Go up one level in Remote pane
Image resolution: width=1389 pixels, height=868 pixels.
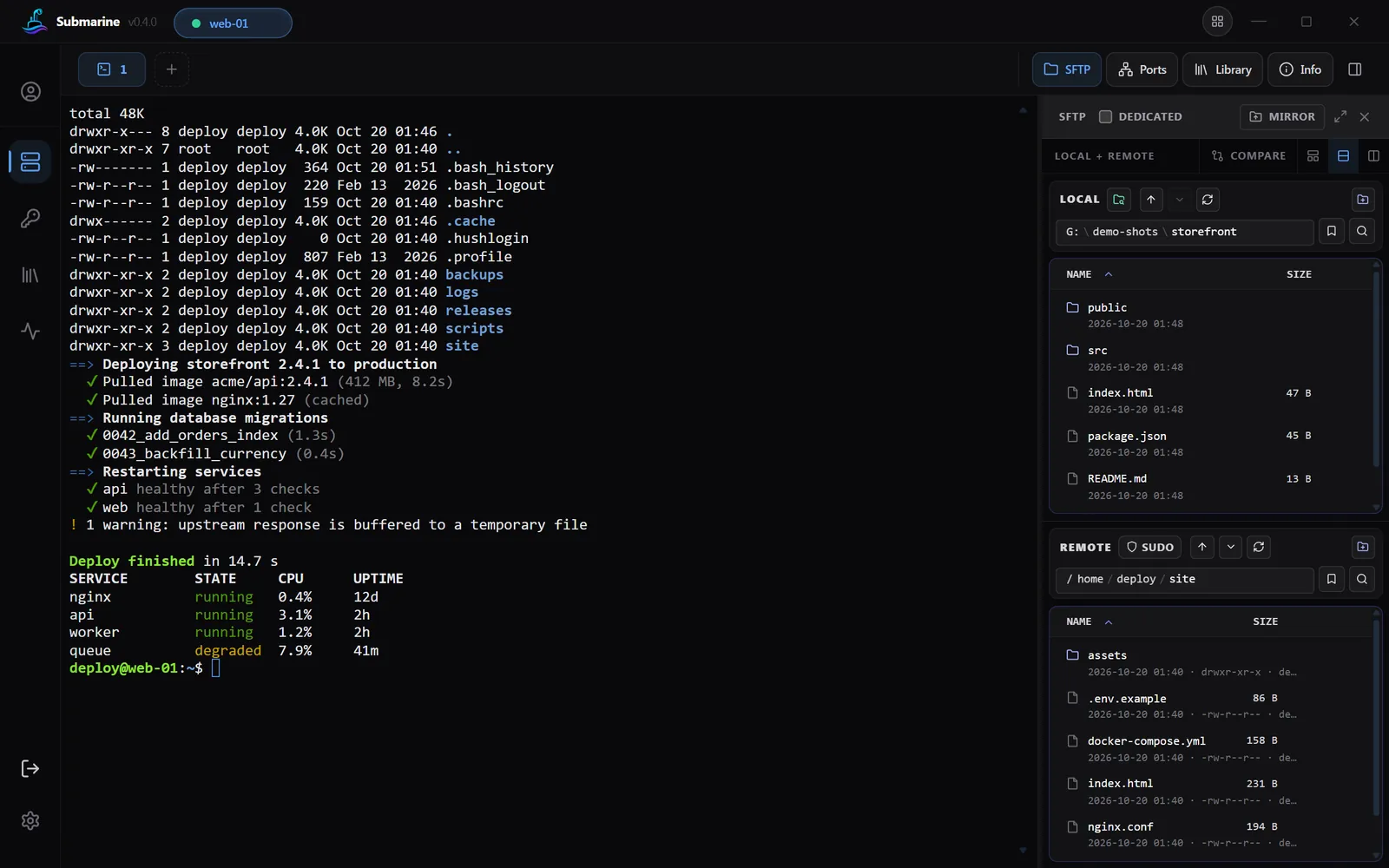pyautogui.click(x=1202, y=547)
